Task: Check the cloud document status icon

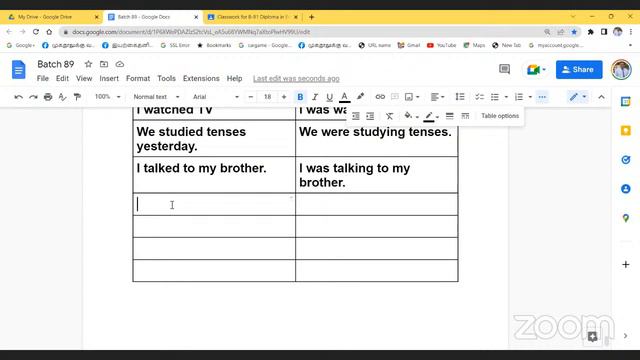Action: [x=120, y=64]
